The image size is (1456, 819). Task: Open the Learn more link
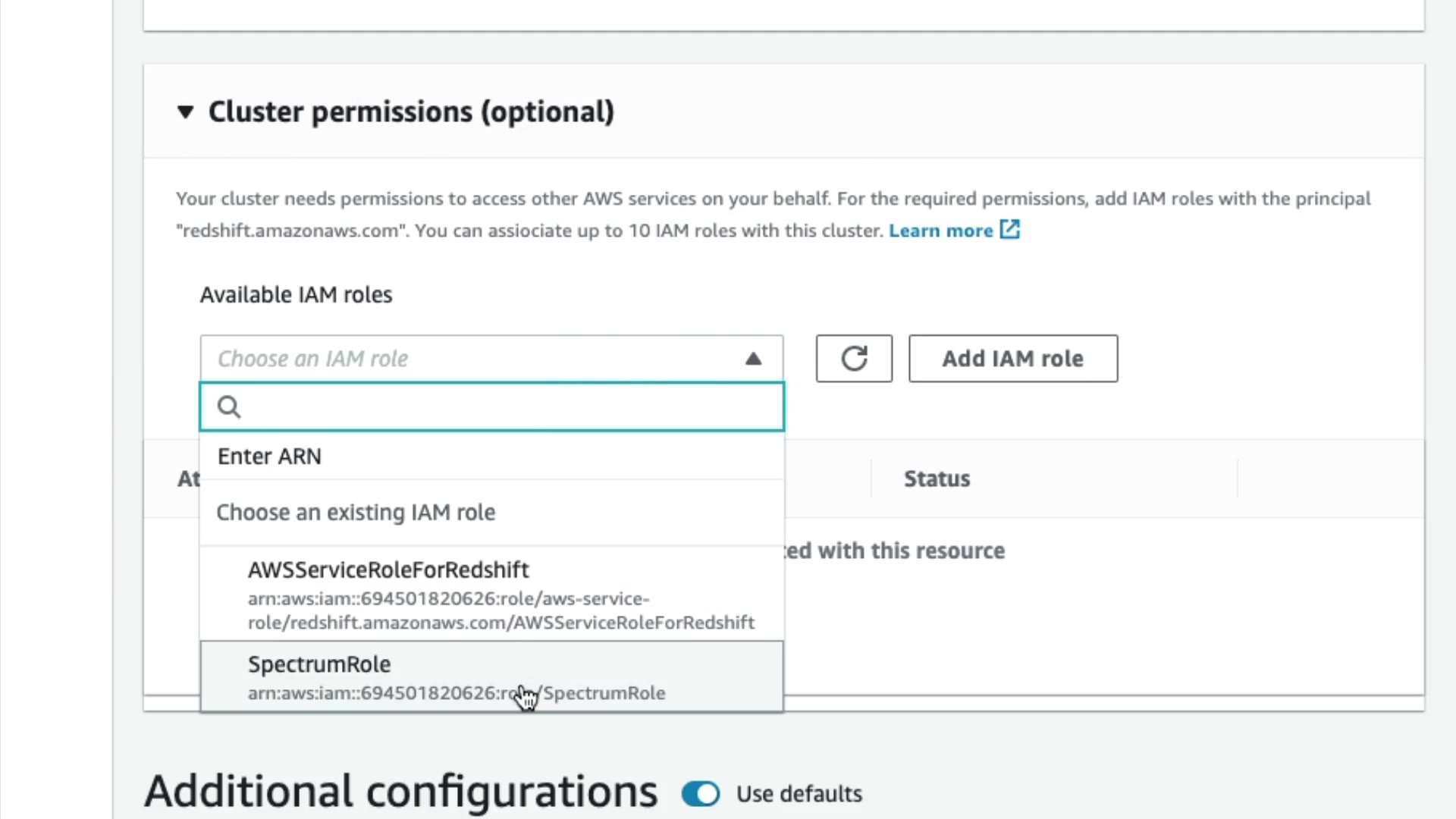click(x=940, y=231)
